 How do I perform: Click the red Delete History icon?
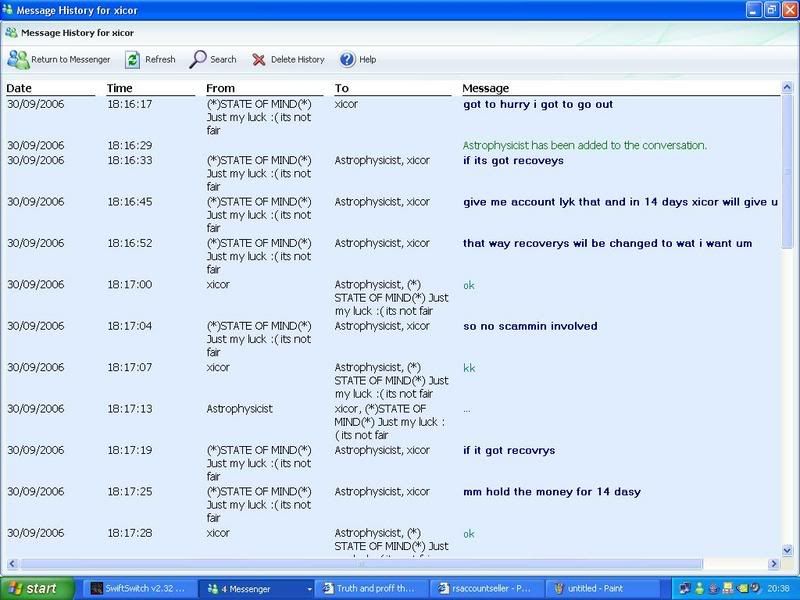click(259, 59)
